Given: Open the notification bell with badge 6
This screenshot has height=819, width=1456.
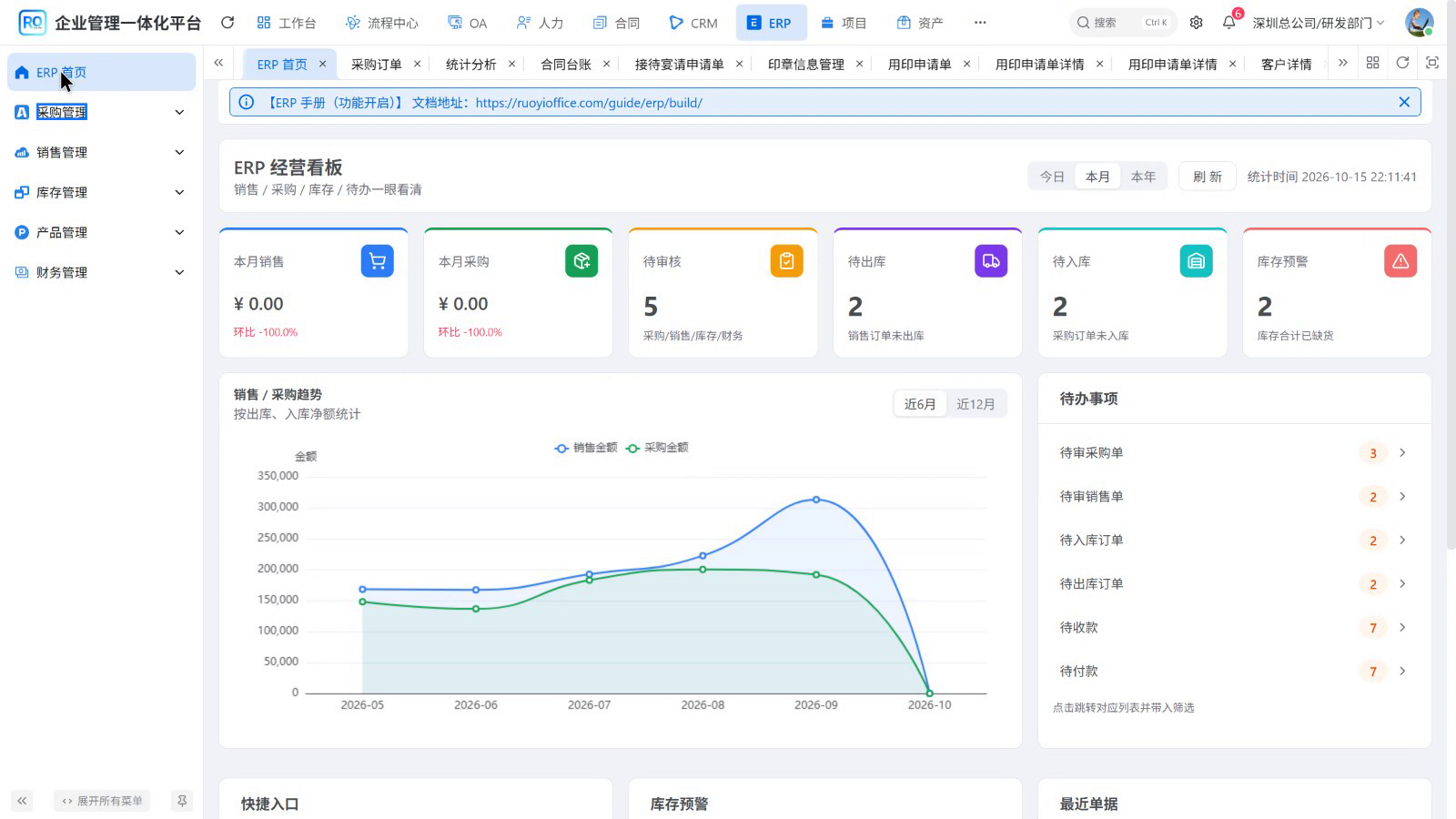Looking at the screenshot, I should tap(1229, 23).
